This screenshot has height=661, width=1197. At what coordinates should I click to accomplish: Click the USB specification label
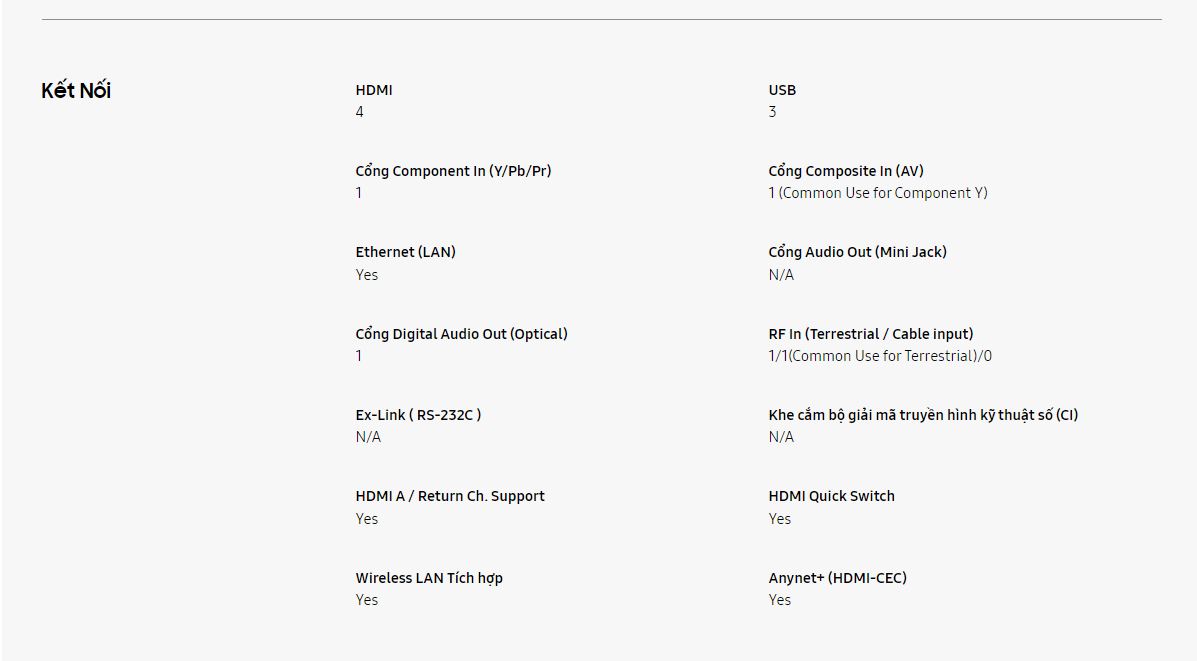(x=782, y=90)
